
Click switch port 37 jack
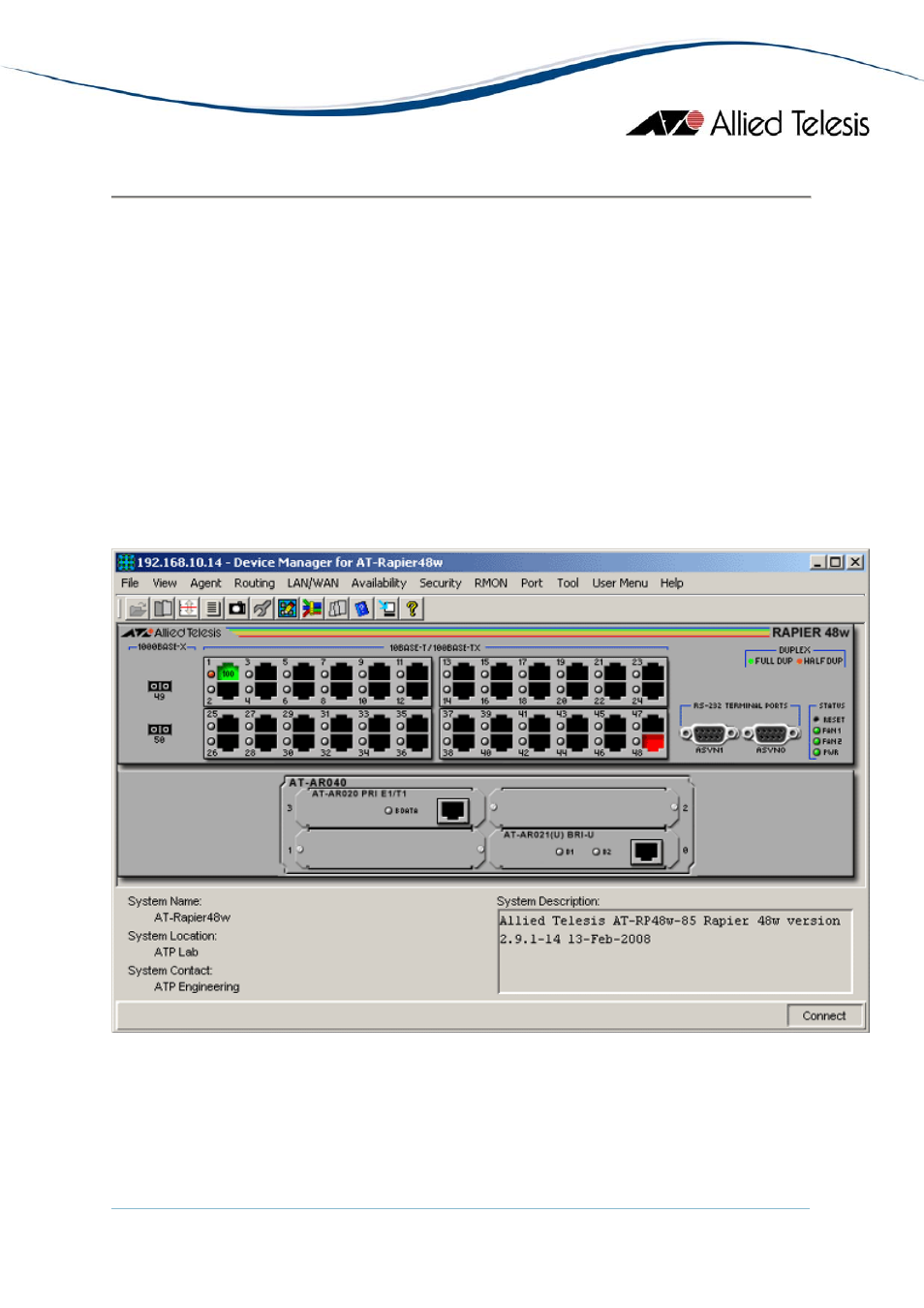tap(464, 723)
